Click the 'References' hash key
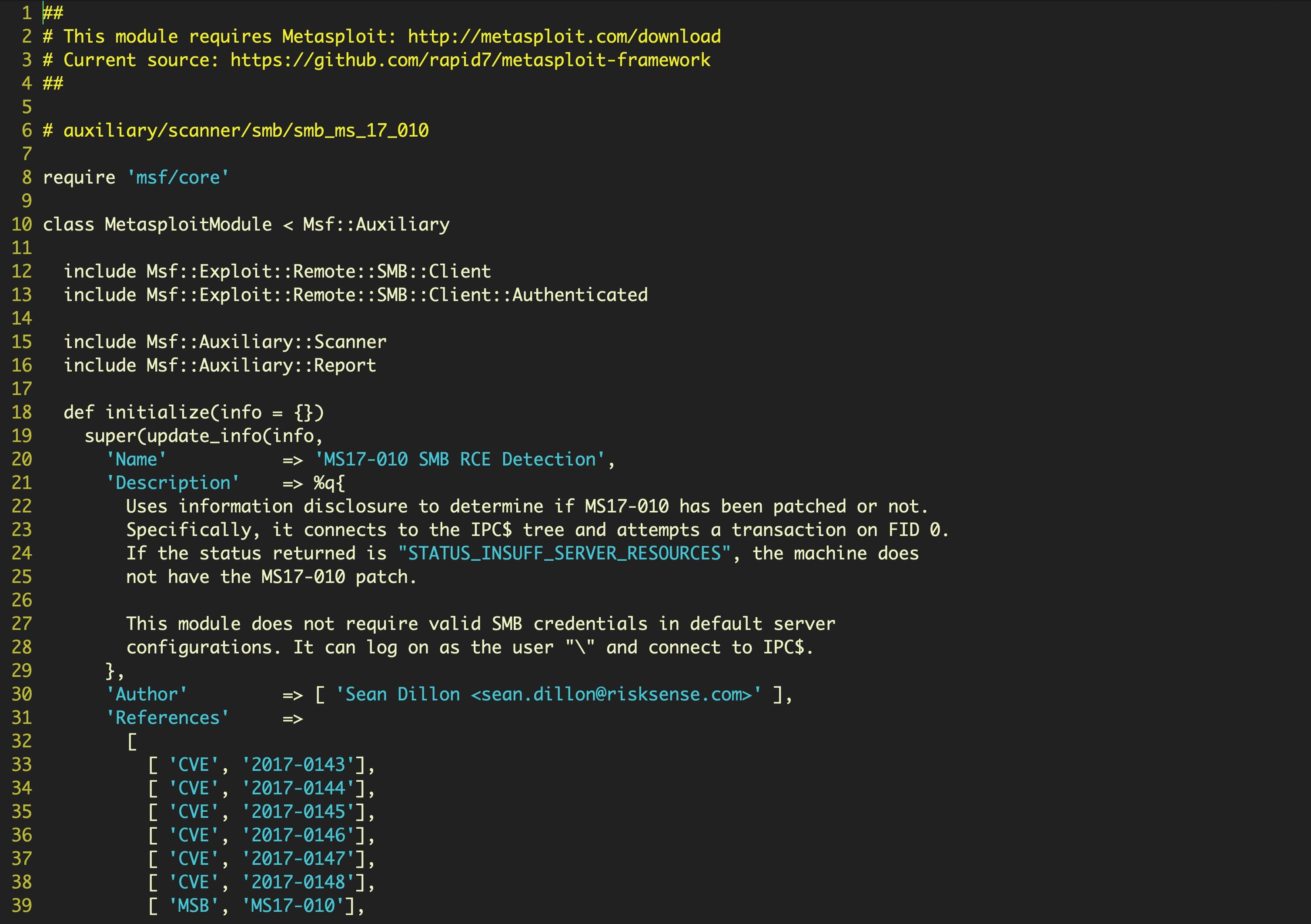The width and height of the screenshot is (1311, 924). [x=167, y=718]
